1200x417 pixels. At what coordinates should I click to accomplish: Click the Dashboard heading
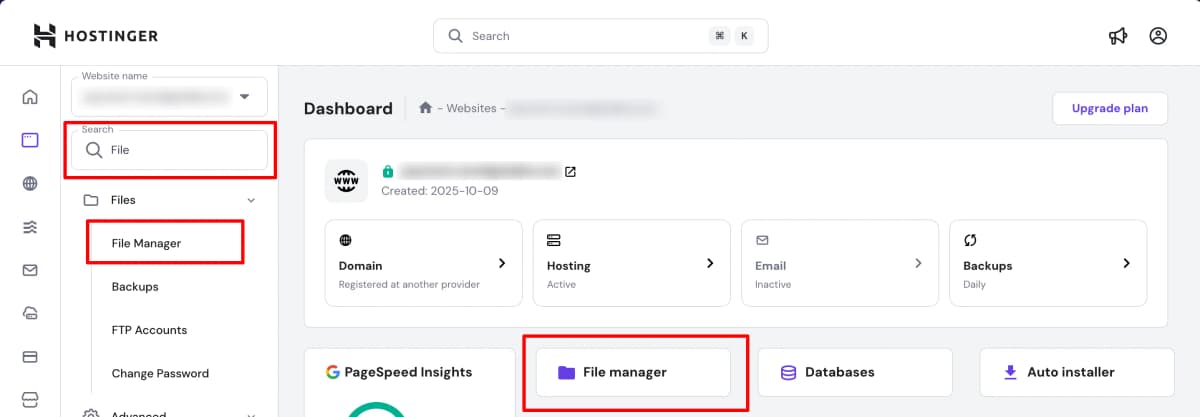tap(348, 109)
